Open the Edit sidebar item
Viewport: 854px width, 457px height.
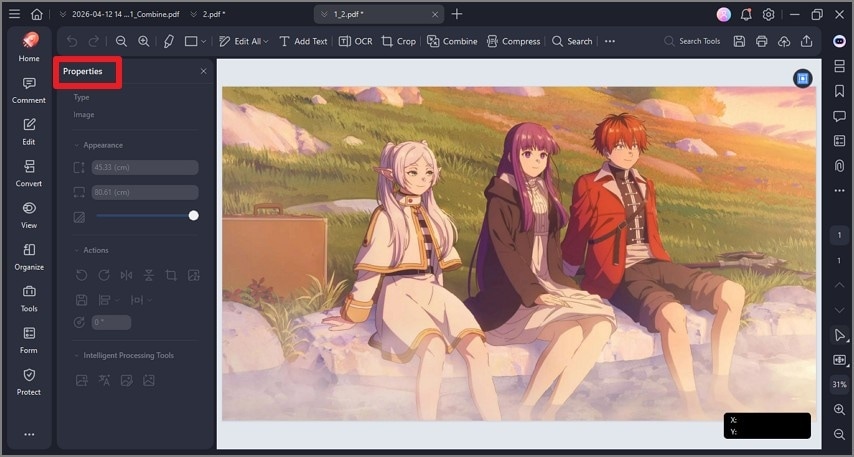pos(29,132)
